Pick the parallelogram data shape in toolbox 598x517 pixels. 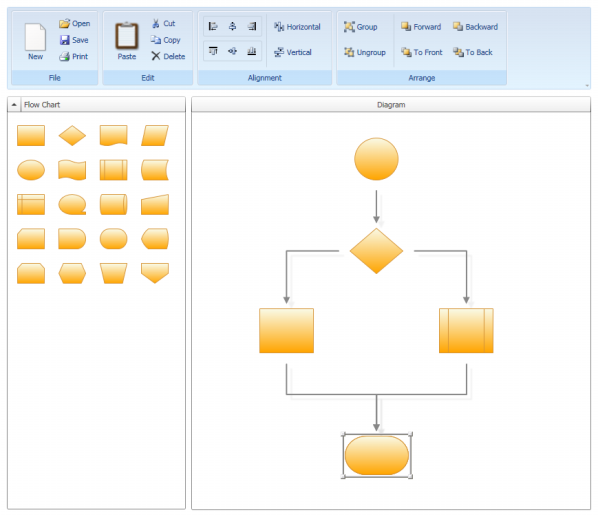(x=155, y=135)
